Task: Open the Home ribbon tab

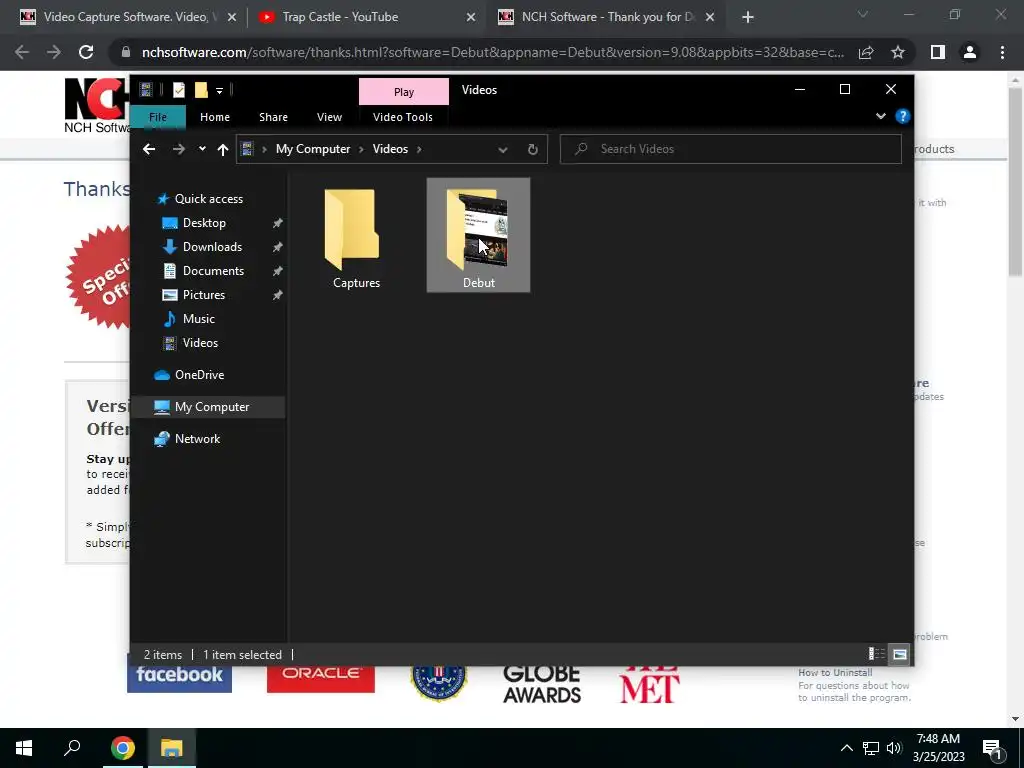Action: pos(215,117)
